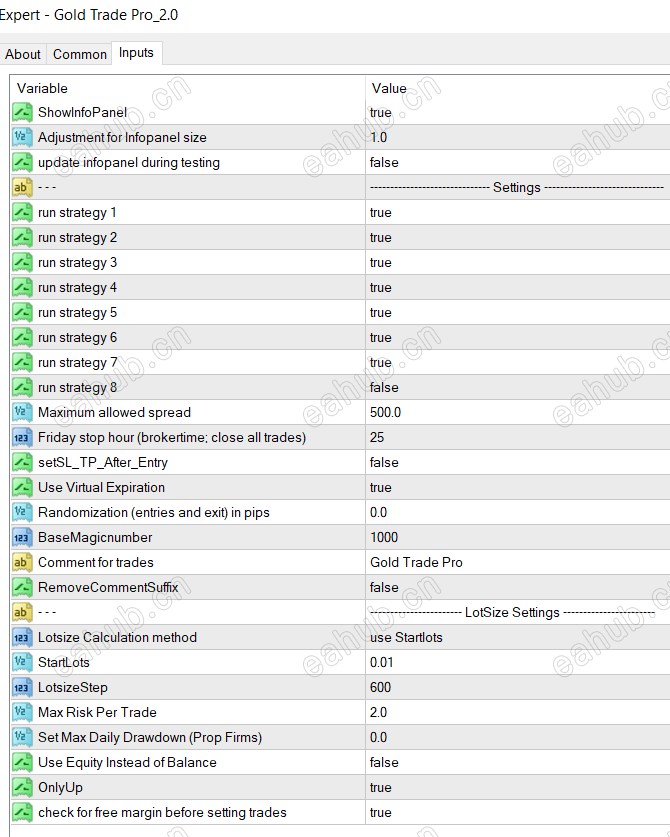Viewport: 670px width, 837px height.
Task: Click the run strategy 5 icon
Action: (x=22, y=312)
